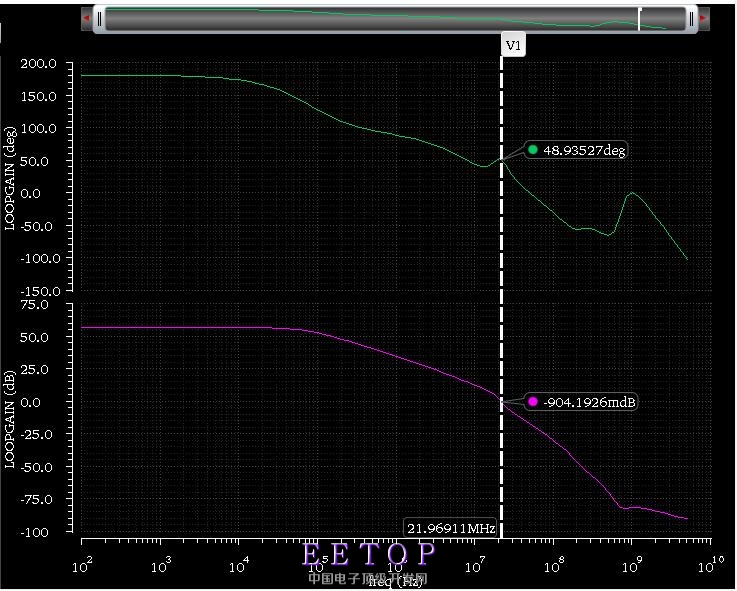737x591 pixels.
Task: Click the white dashed V1 marker line
Action: (502, 296)
